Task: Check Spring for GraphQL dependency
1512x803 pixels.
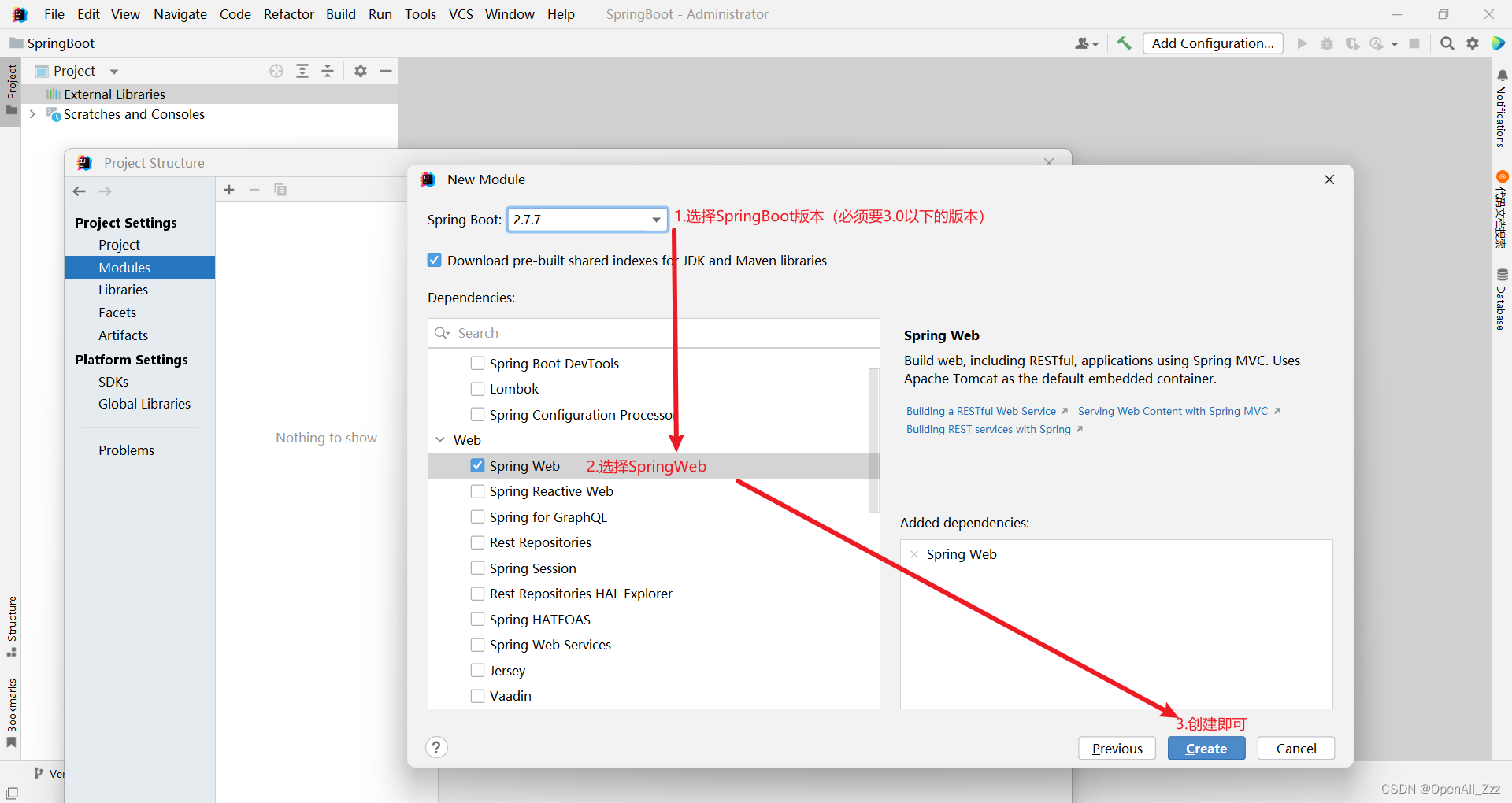Action: (477, 516)
